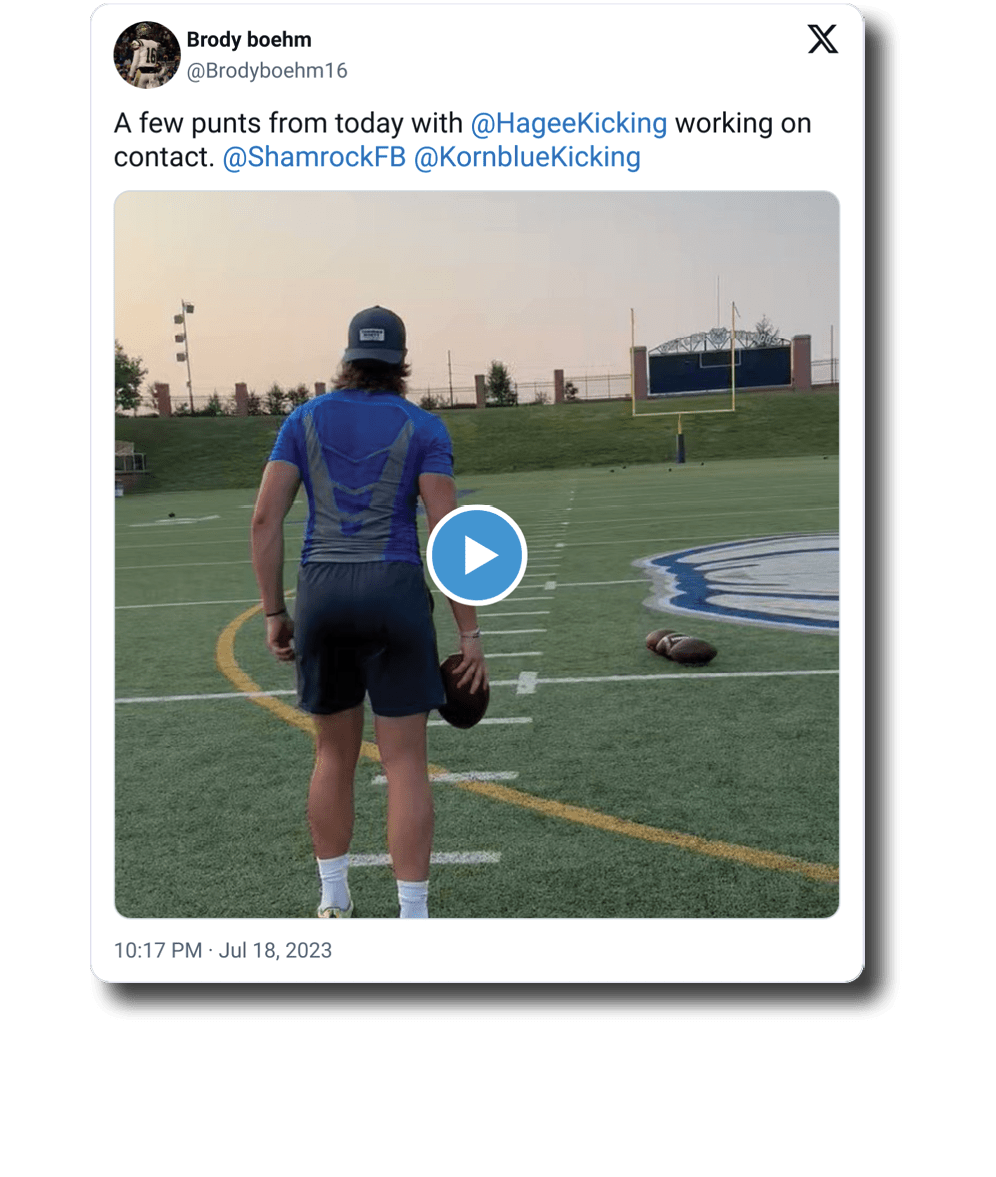The image size is (996, 1177).
Task: Click the X logo on the post
Action: (822, 40)
